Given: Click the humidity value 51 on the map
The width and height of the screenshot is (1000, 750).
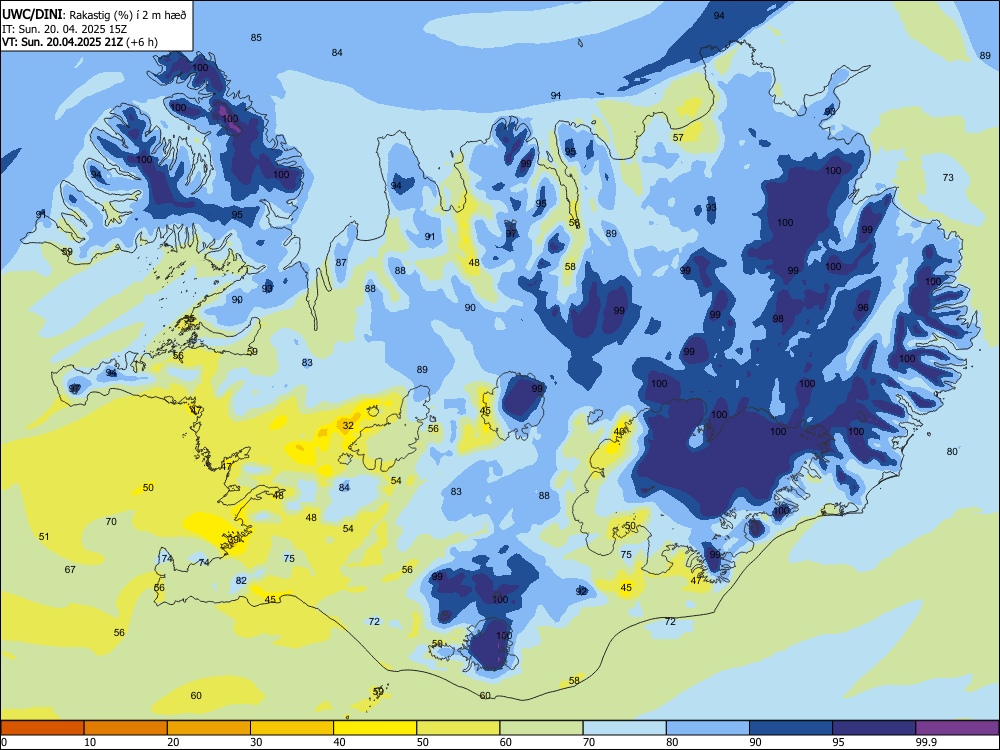Looking at the screenshot, I should tap(44, 536).
